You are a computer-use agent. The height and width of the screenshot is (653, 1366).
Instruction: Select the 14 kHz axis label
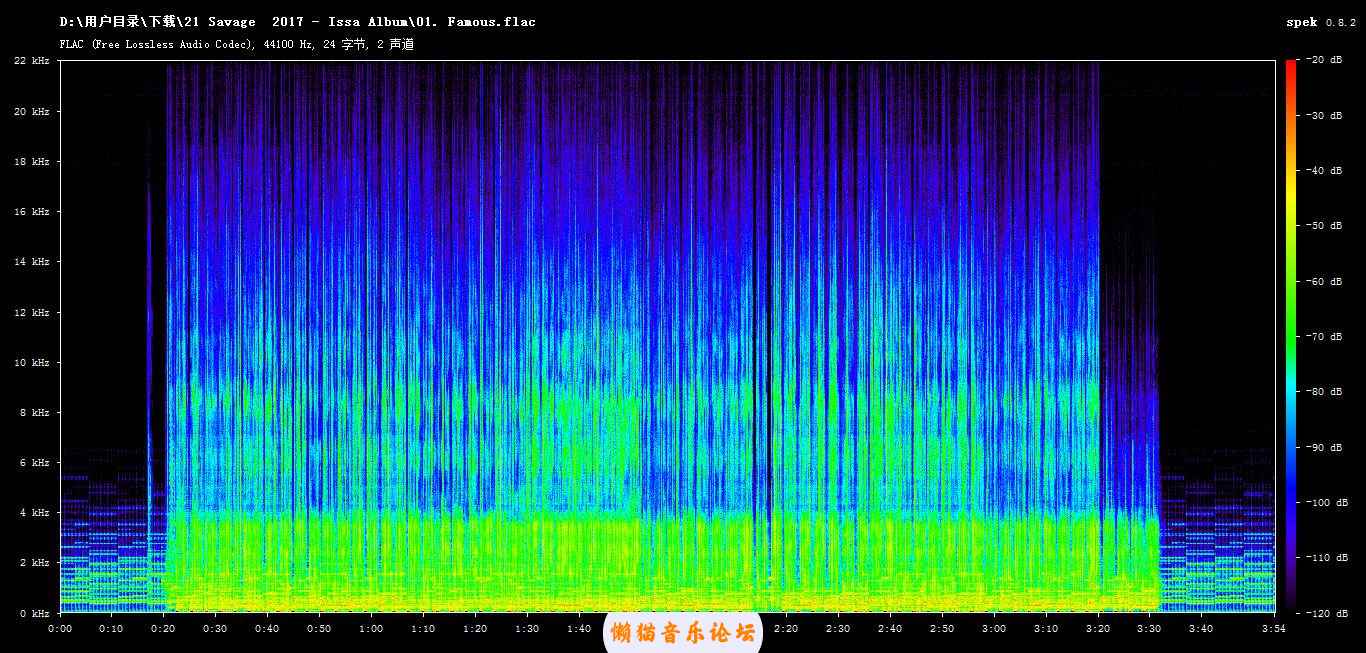32,261
